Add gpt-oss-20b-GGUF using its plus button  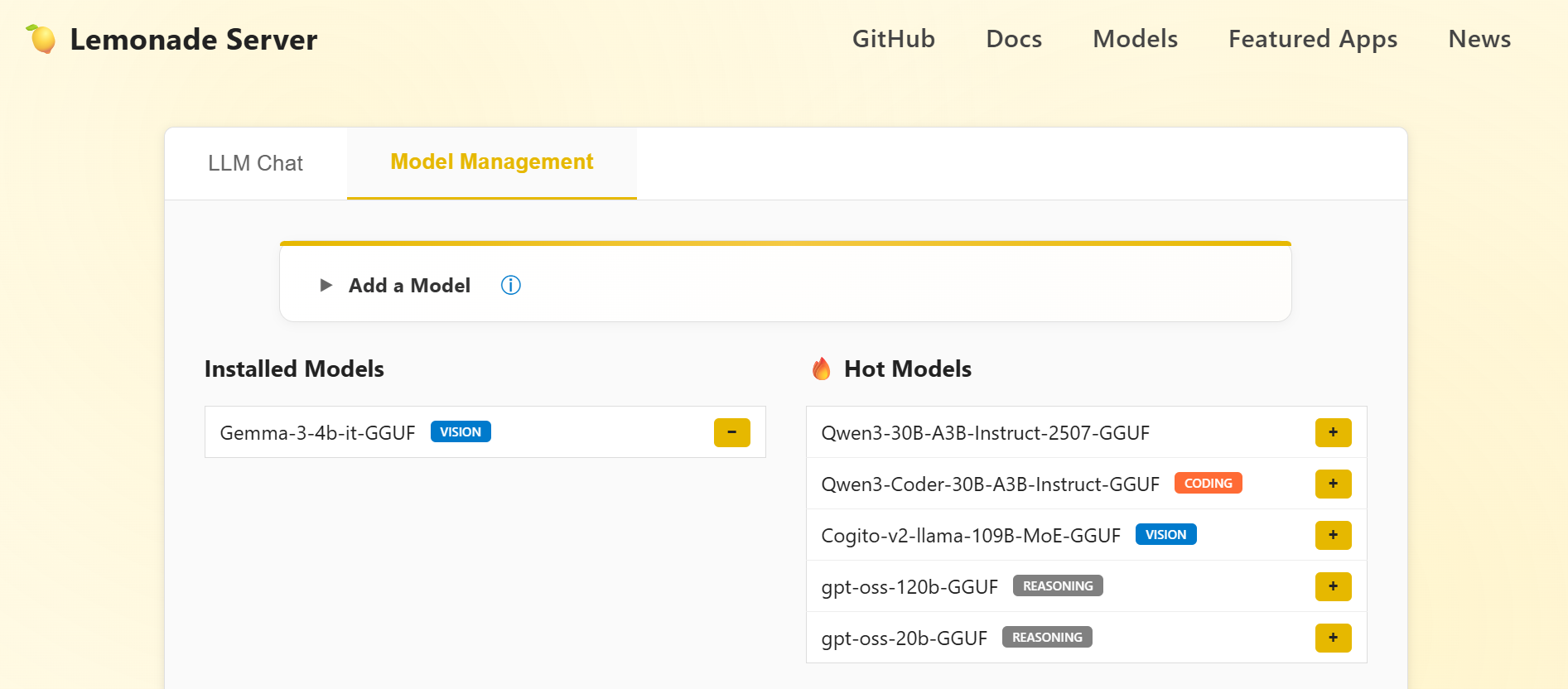[x=1333, y=638]
